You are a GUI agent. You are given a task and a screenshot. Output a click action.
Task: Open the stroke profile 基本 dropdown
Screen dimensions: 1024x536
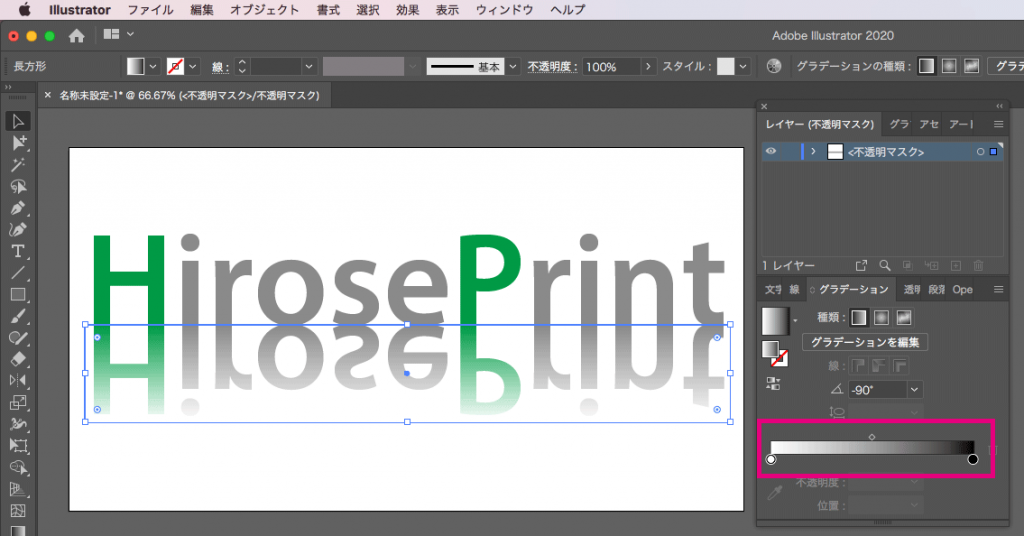tap(513, 67)
